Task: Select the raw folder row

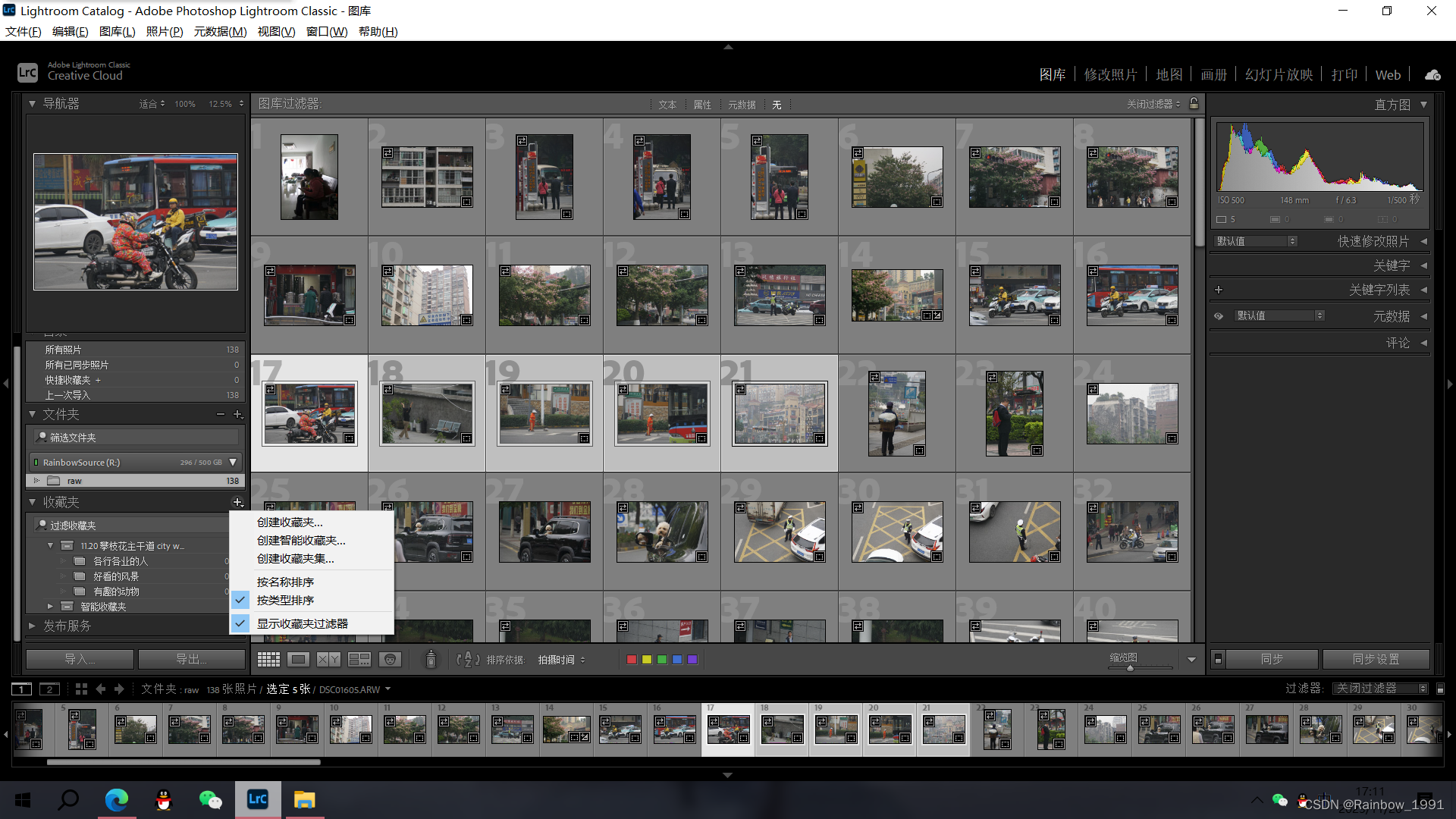Action: (x=136, y=481)
